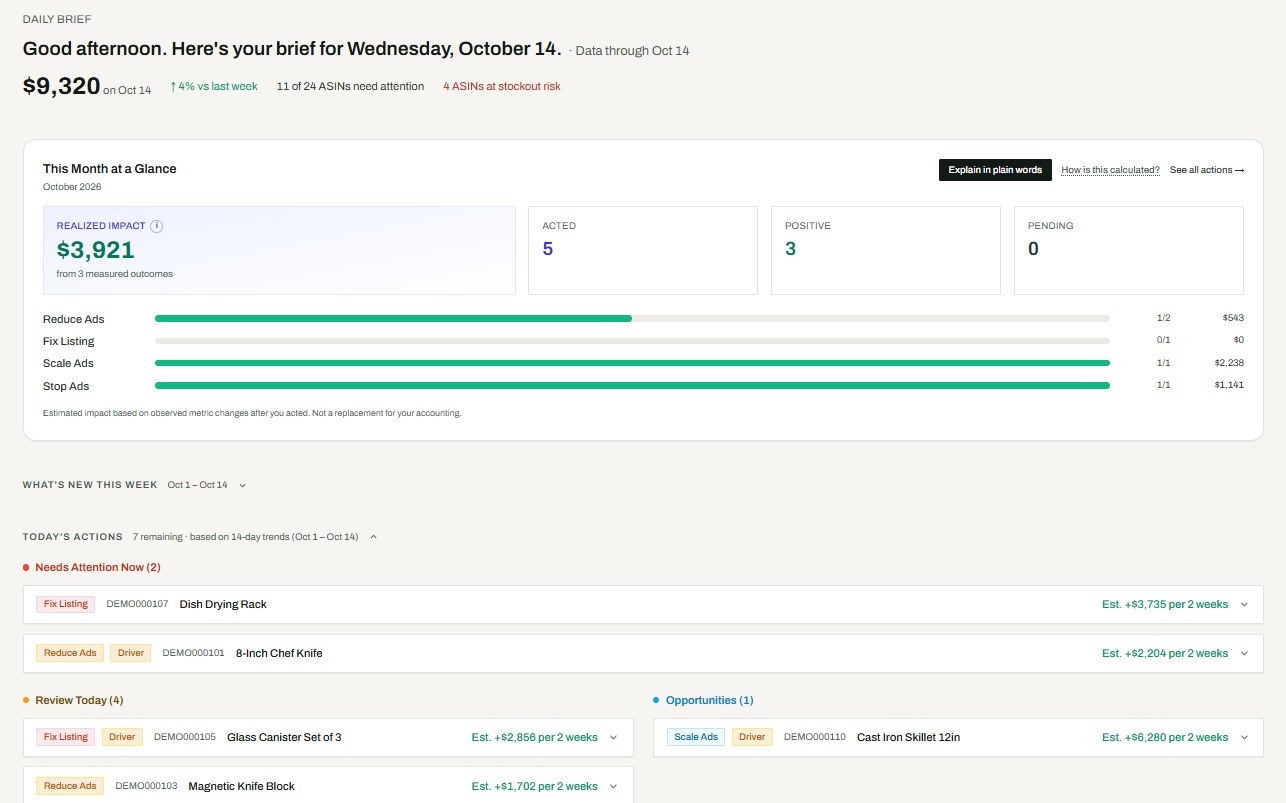Click the Reduce Ads progress bar

pos(632,319)
